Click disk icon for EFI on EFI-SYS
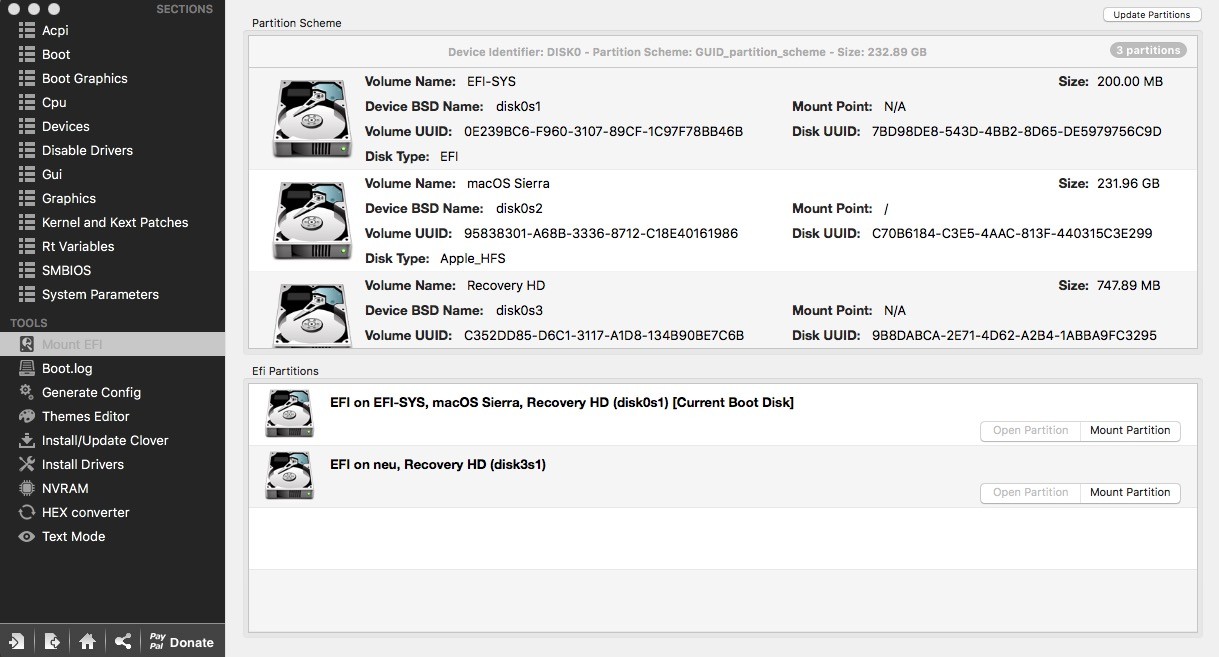Viewport: 1219px width, 657px height. tap(289, 414)
